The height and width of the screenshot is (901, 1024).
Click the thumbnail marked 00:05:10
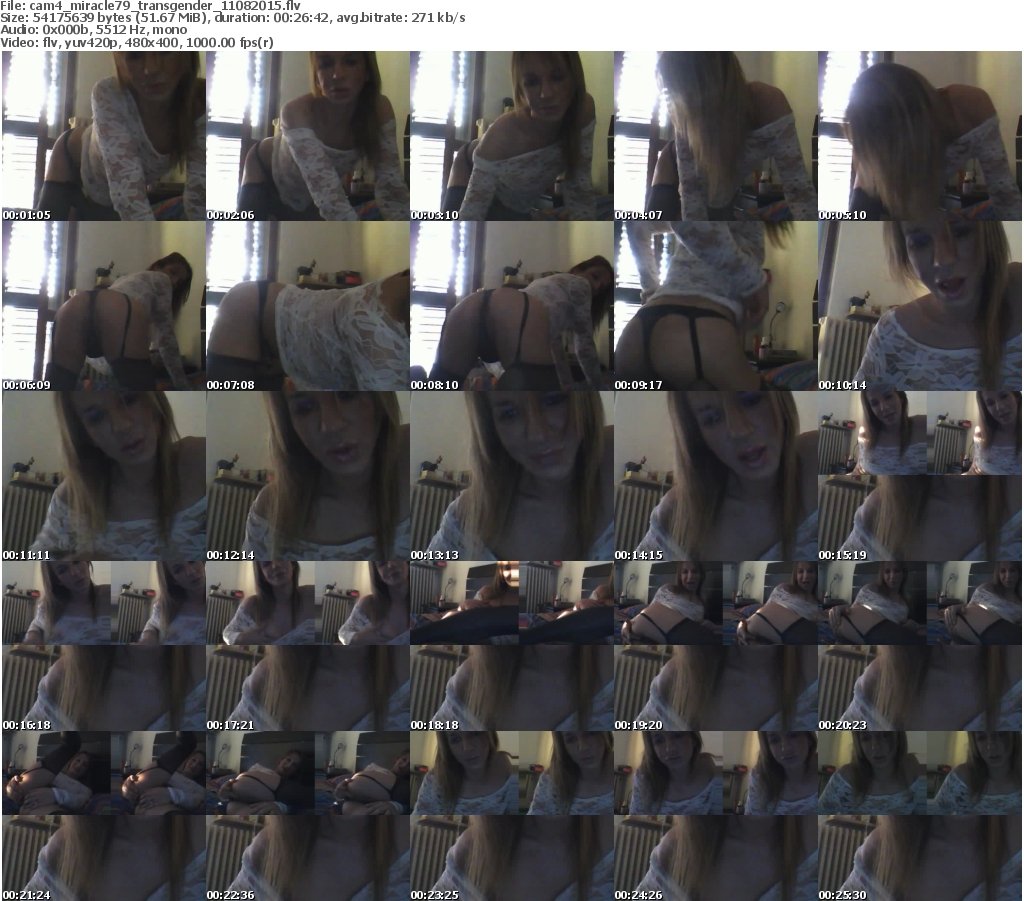point(920,136)
